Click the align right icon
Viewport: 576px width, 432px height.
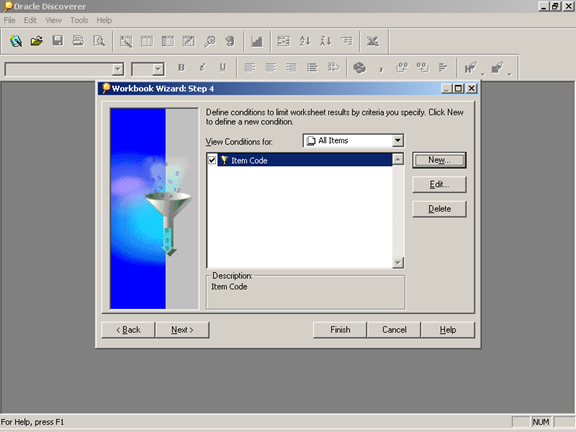292,68
